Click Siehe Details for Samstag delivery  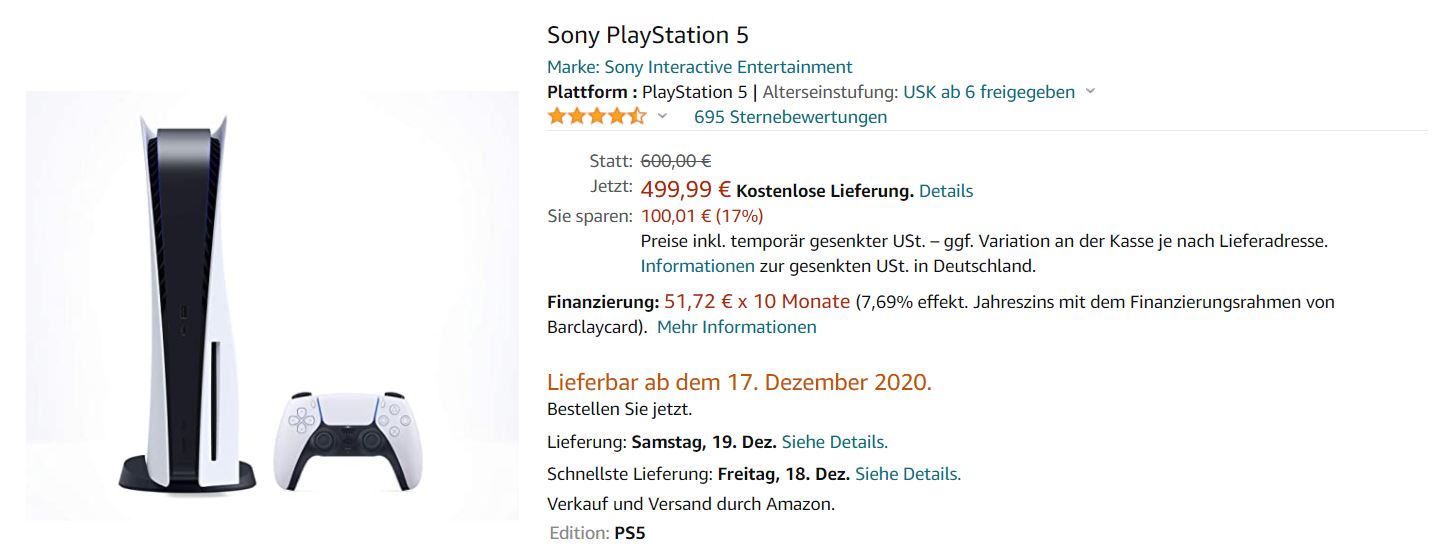(835, 442)
